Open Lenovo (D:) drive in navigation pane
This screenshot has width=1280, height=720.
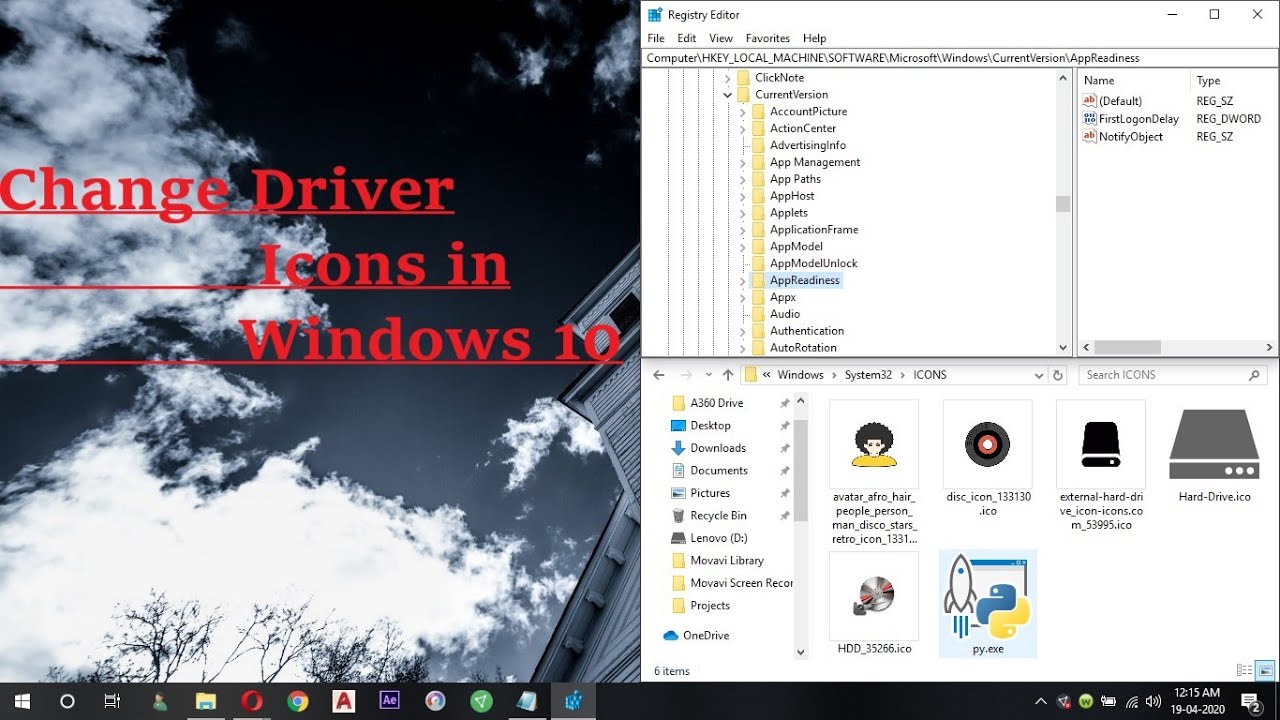tap(718, 538)
